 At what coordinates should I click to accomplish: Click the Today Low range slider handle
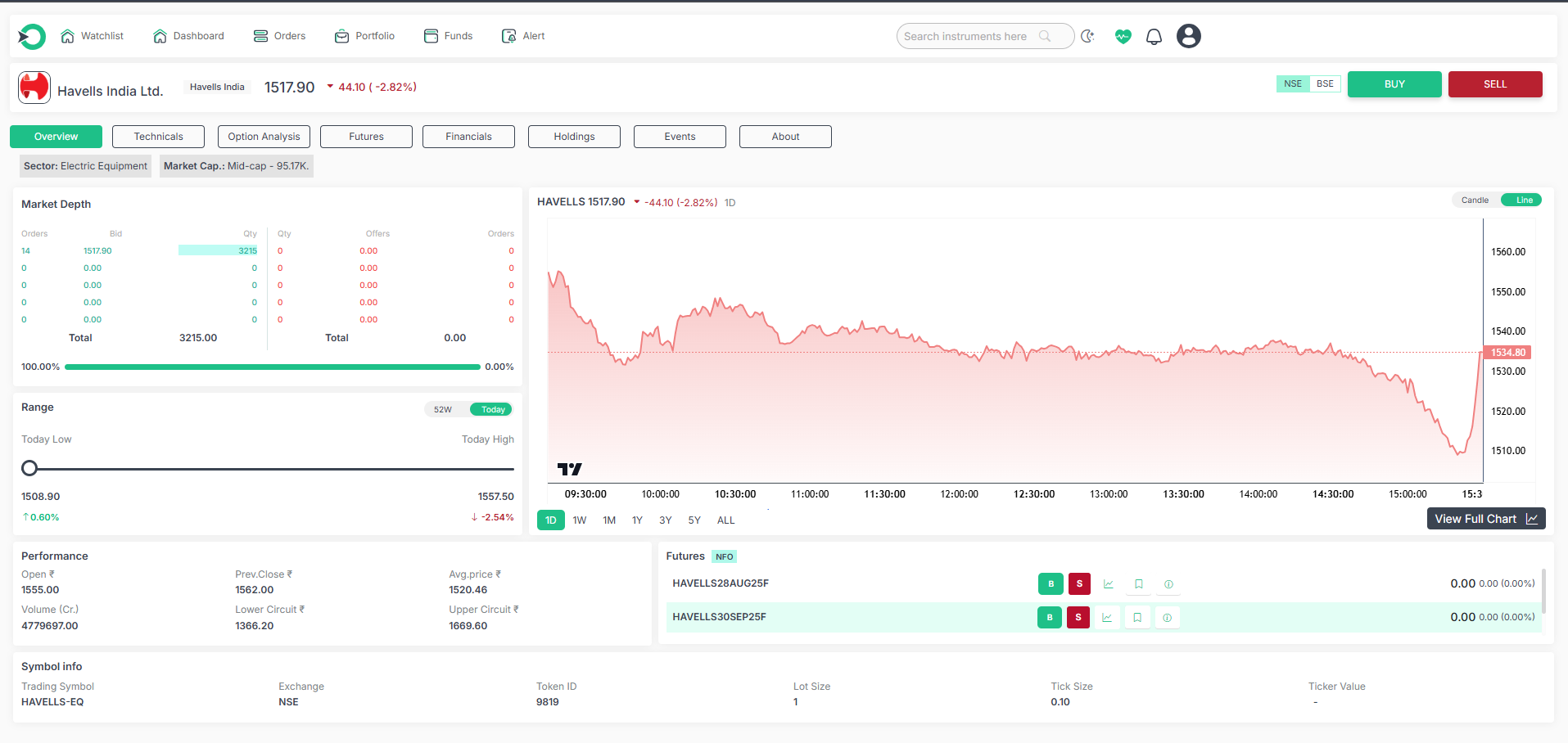[x=29, y=468]
